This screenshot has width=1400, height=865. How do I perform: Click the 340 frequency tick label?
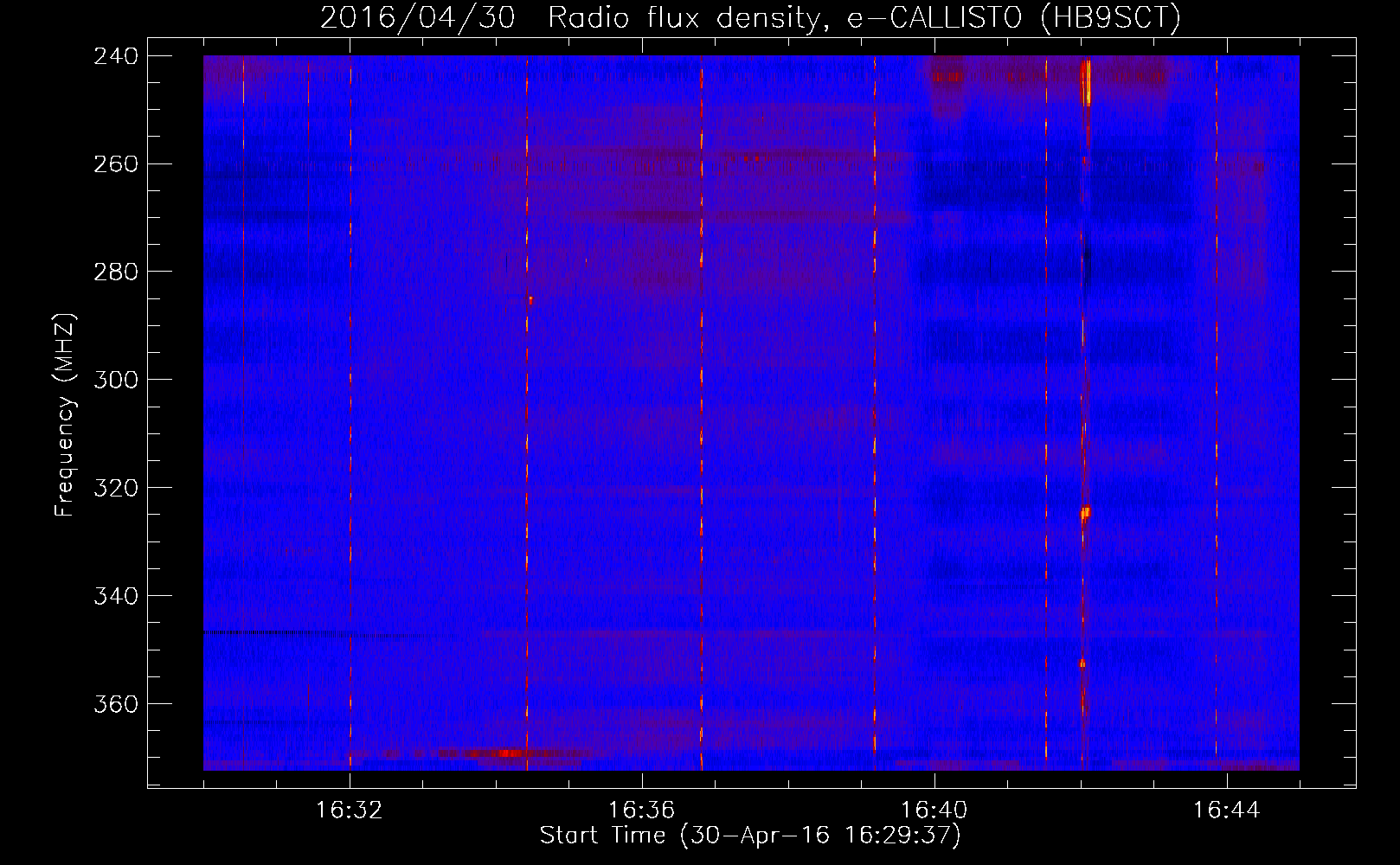[116, 596]
